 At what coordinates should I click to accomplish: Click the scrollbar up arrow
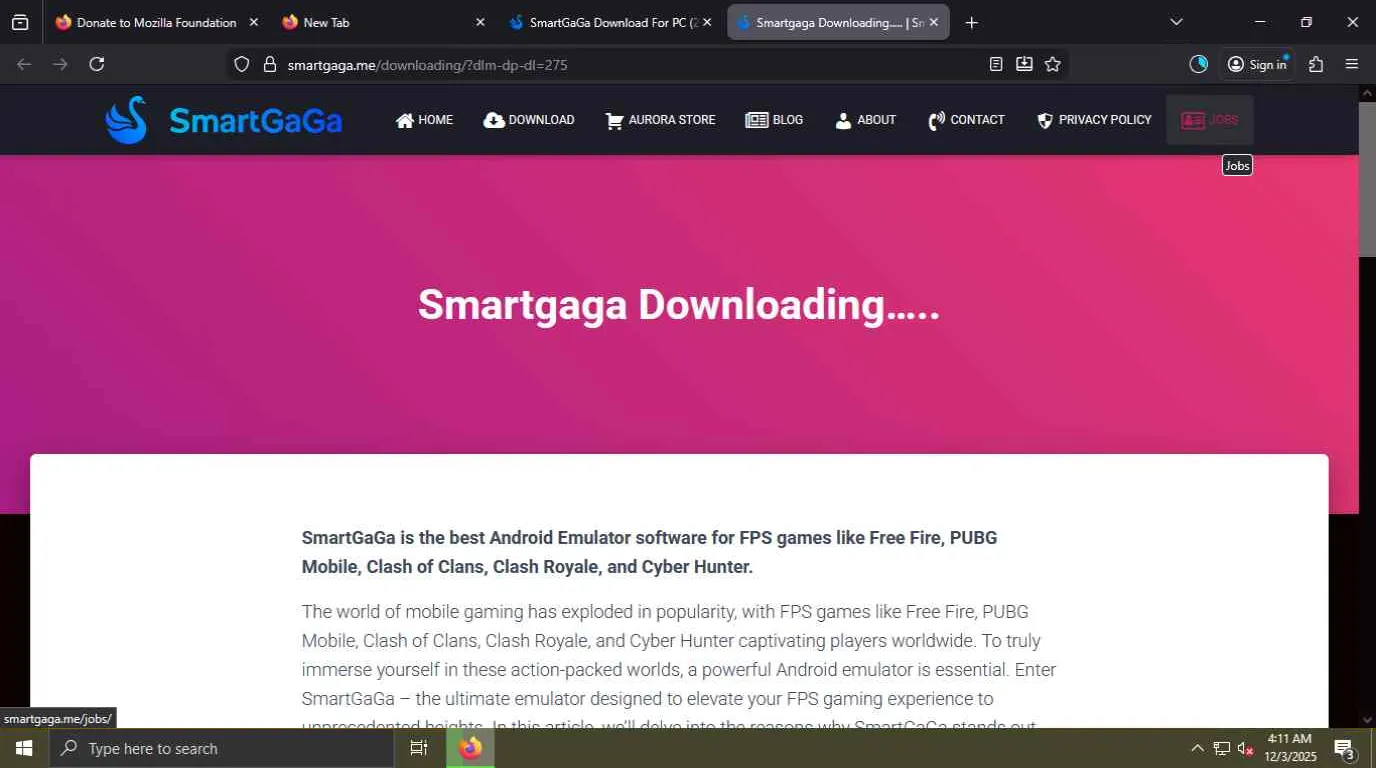point(1367,93)
